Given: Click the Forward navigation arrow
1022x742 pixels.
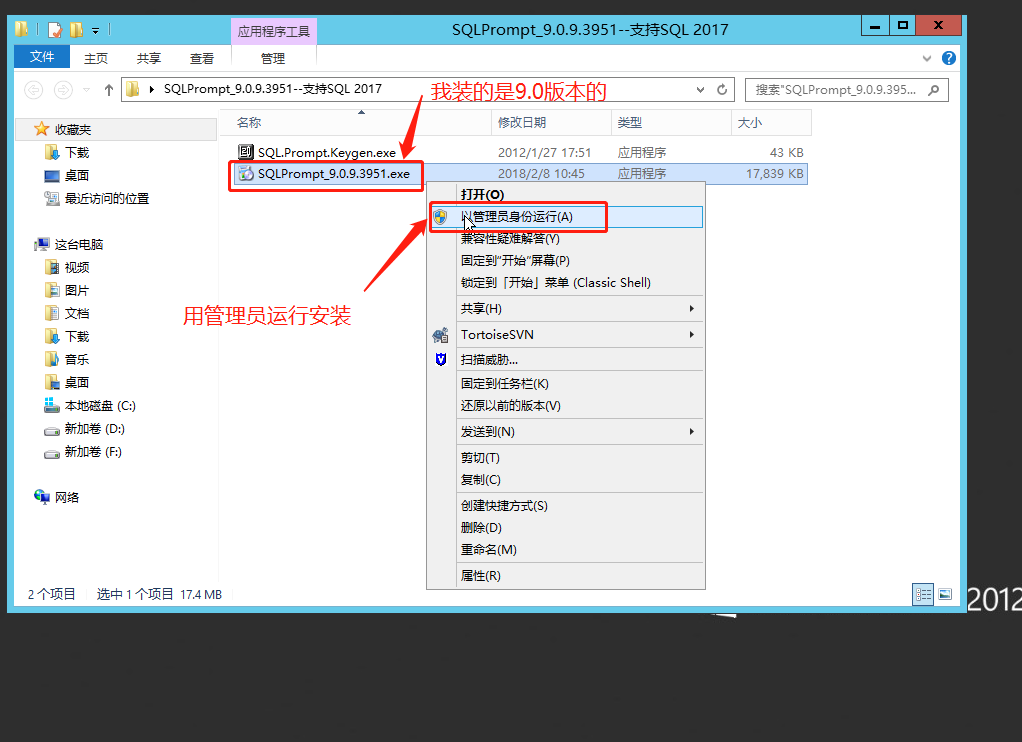Looking at the screenshot, I should click(x=63, y=89).
